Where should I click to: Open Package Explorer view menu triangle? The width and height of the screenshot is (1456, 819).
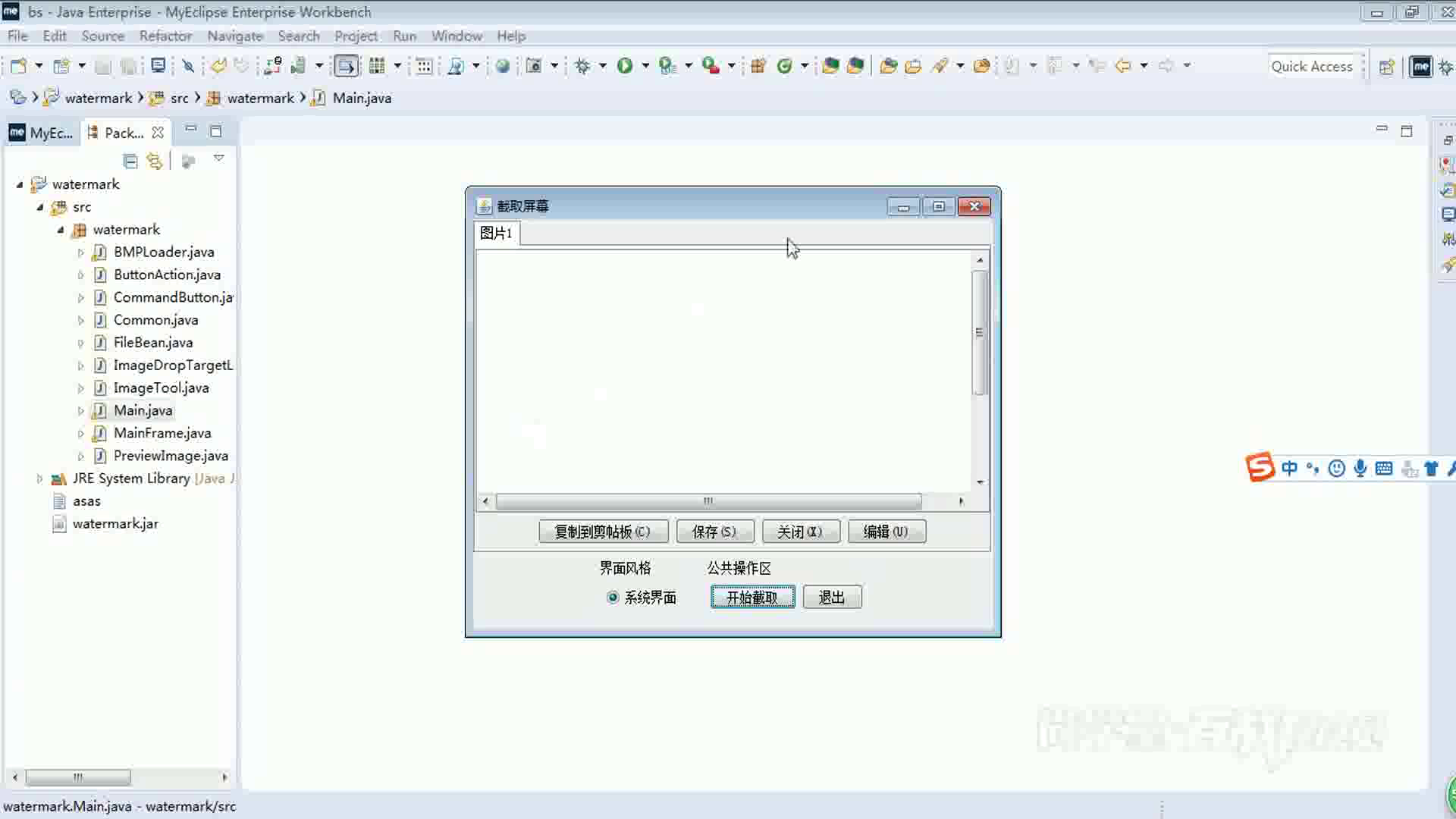[218, 158]
